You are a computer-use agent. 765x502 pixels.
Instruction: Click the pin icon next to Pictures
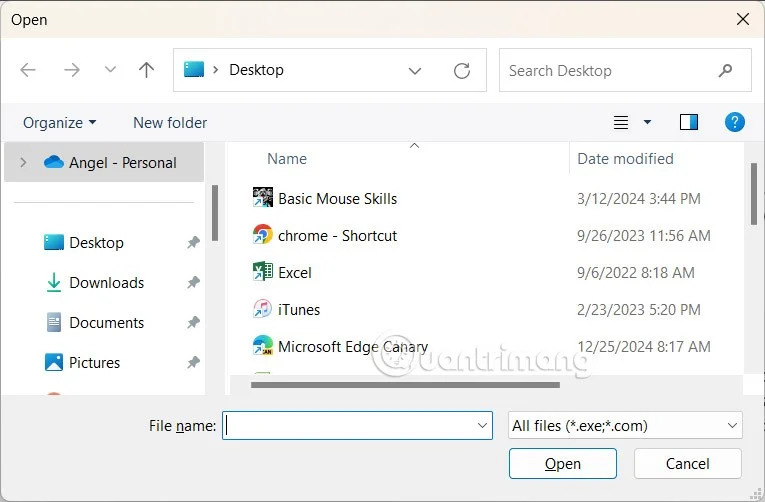coord(194,362)
